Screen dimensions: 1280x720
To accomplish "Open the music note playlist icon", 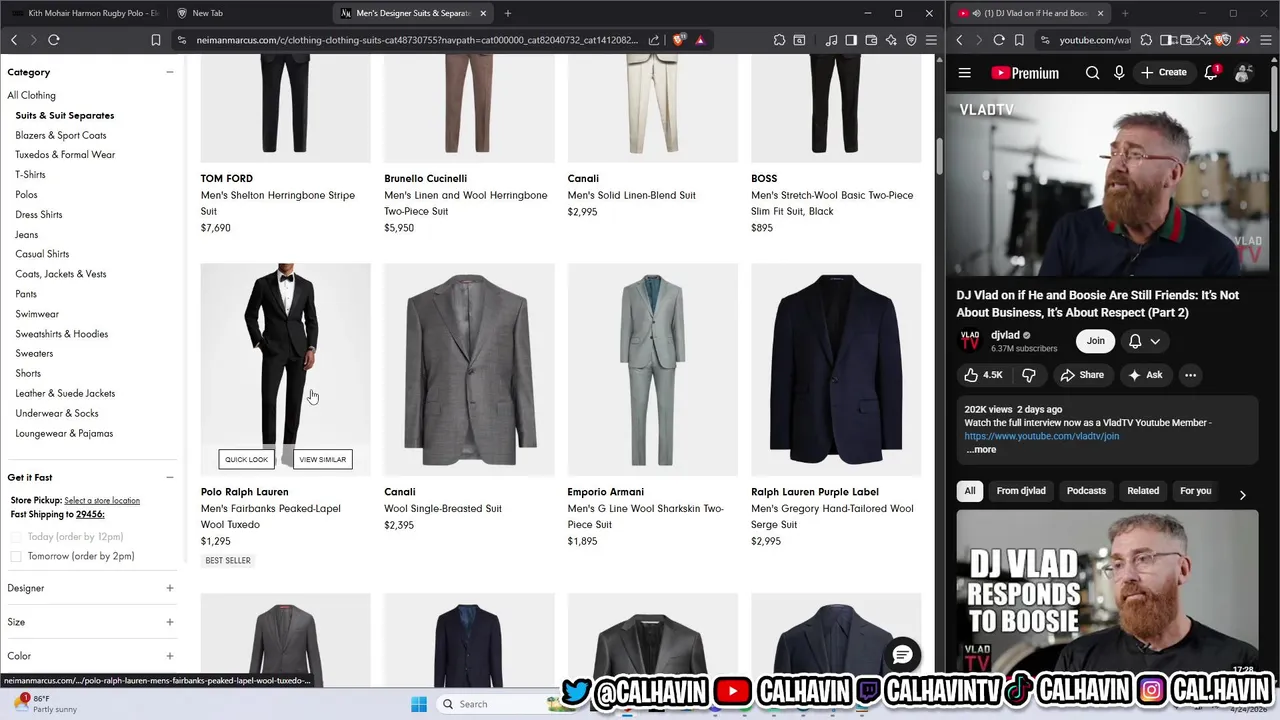I will click(831, 40).
